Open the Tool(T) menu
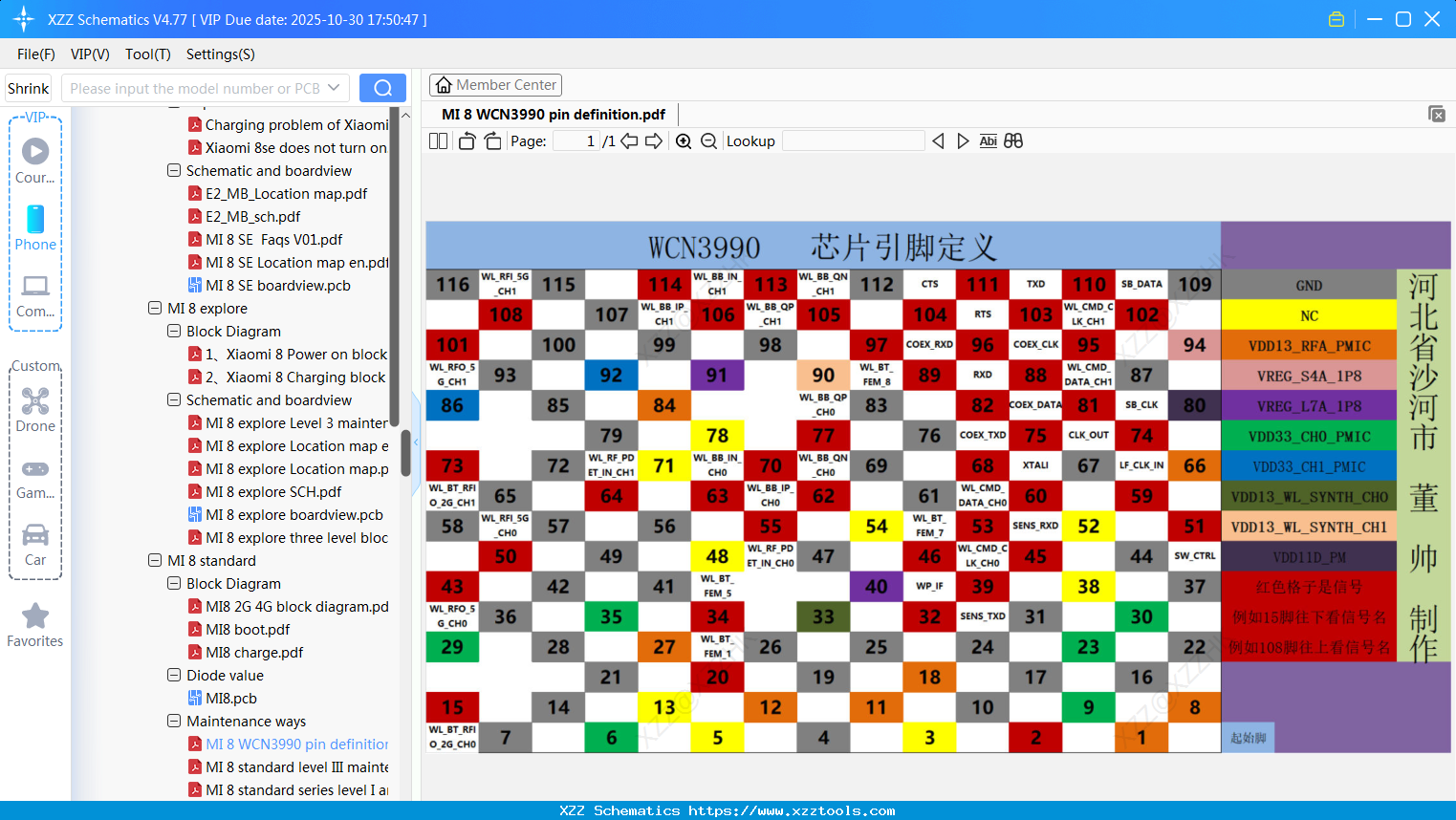 pos(148,54)
